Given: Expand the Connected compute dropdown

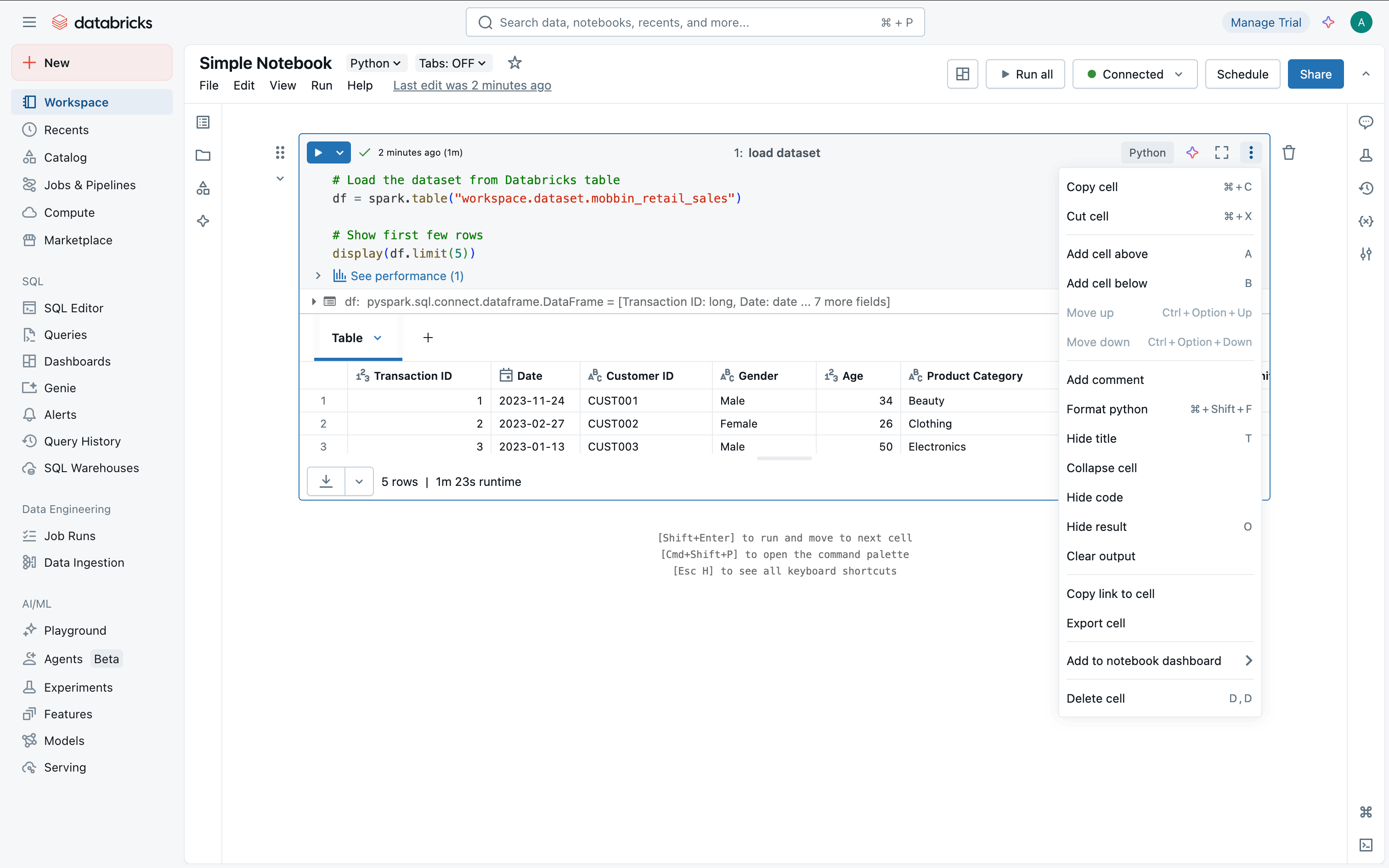Looking at the screenshot, I should [x=1178, y=74].
